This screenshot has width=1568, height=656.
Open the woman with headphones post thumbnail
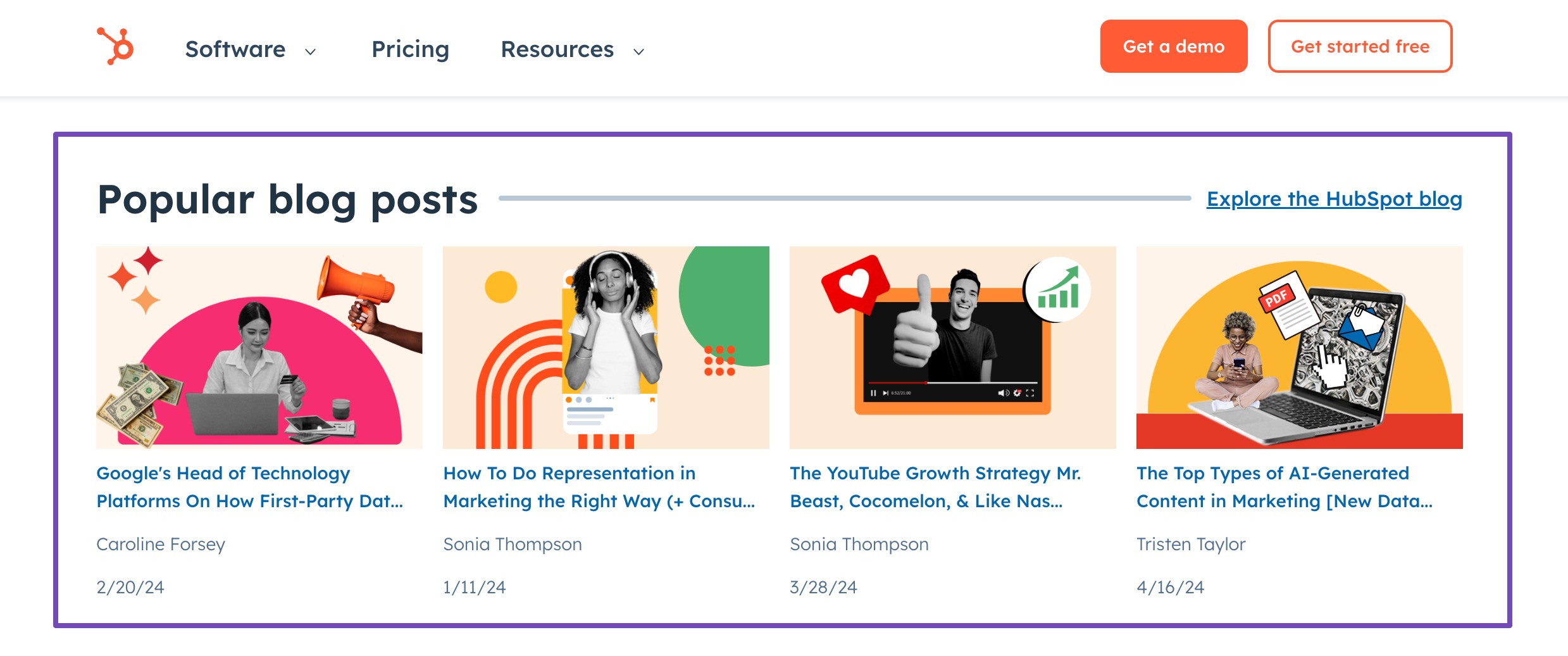click(606, 348)
